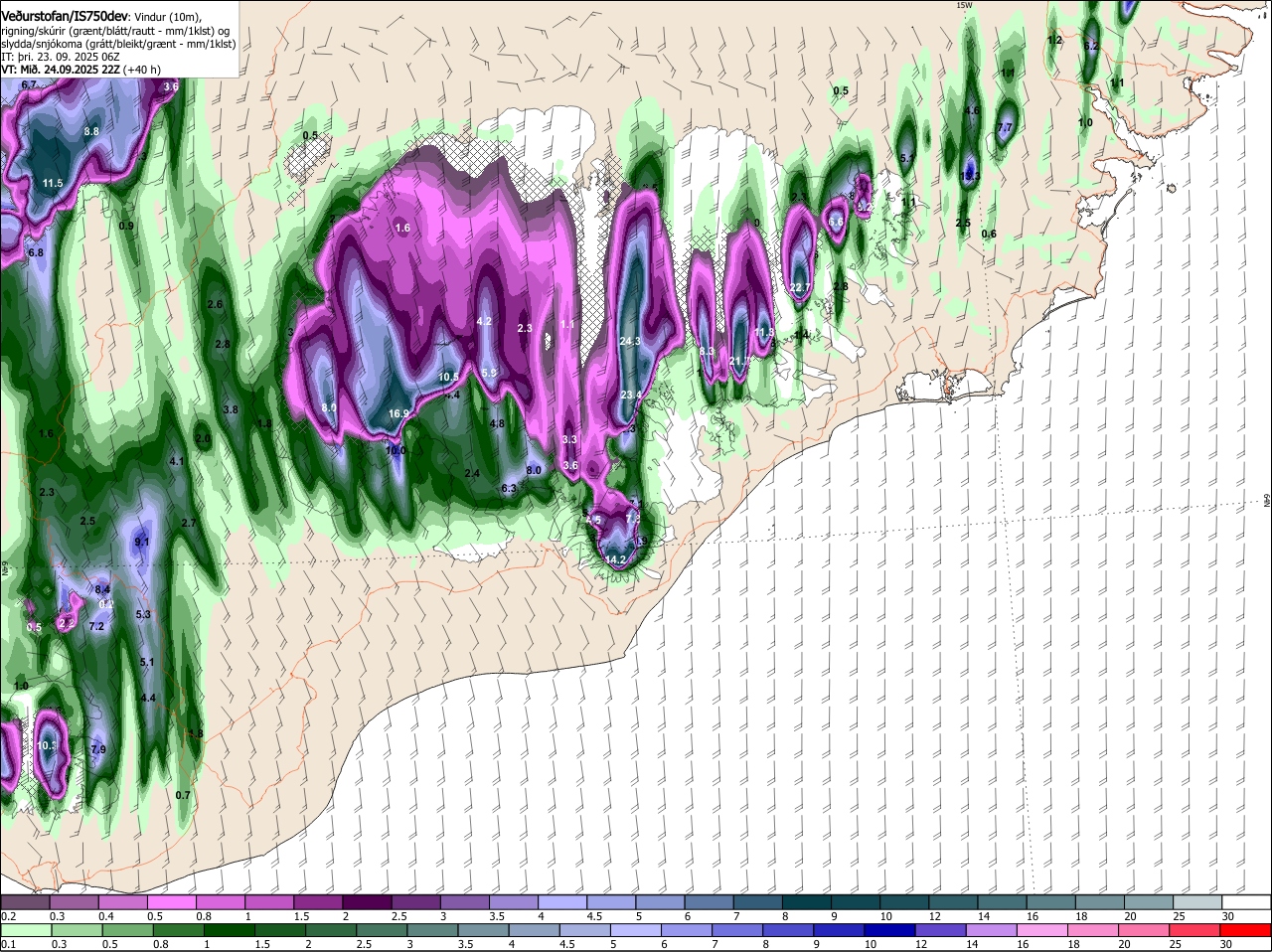The width and height of the screenshot is (1272, 952).
Task: Click the 8.4 value label
Action: coord(102,589)
